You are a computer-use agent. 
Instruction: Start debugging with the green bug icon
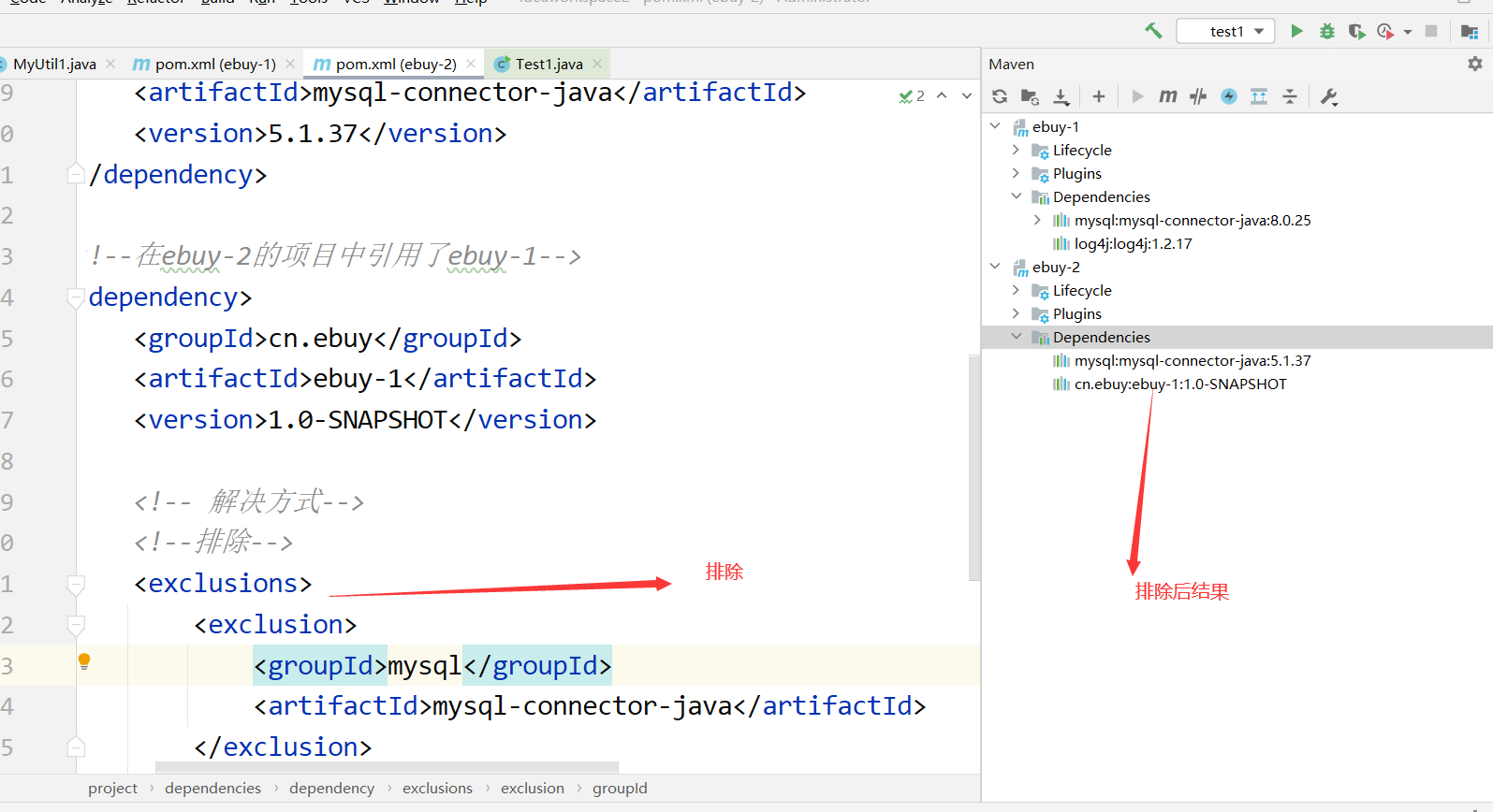(1326, 31)
